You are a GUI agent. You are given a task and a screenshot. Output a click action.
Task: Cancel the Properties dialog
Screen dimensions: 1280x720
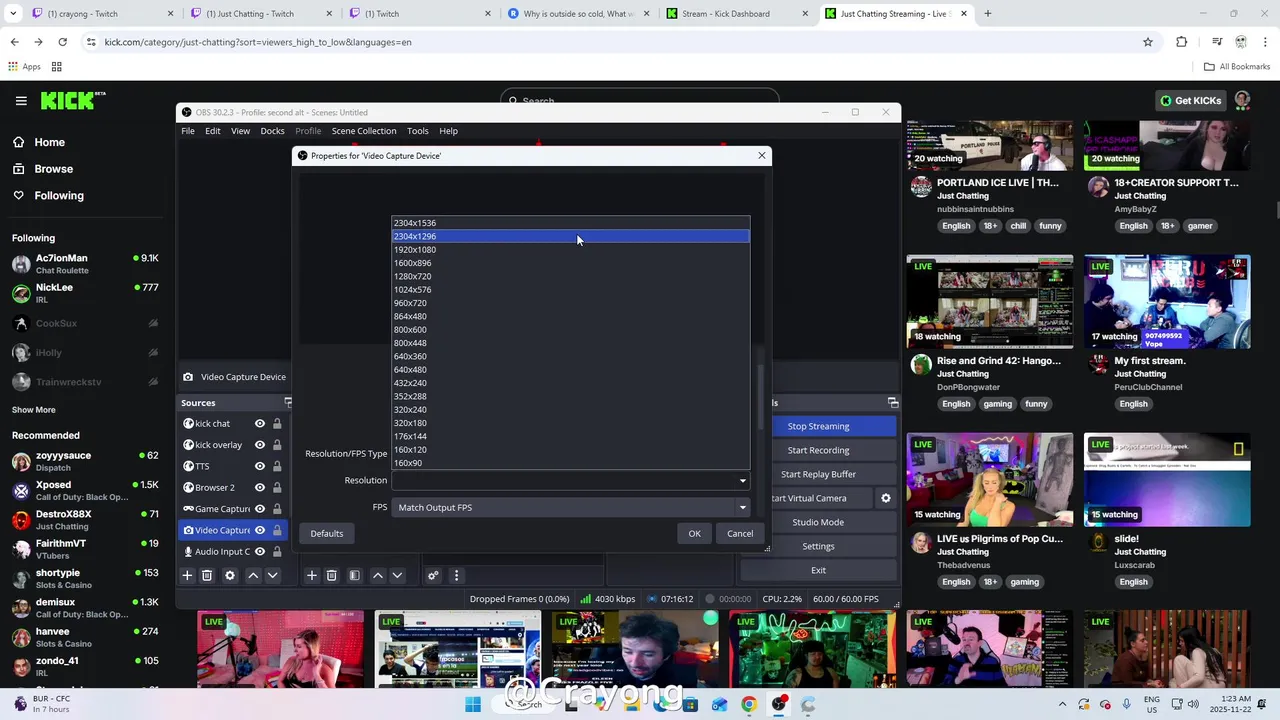click(x=740, y=533)
